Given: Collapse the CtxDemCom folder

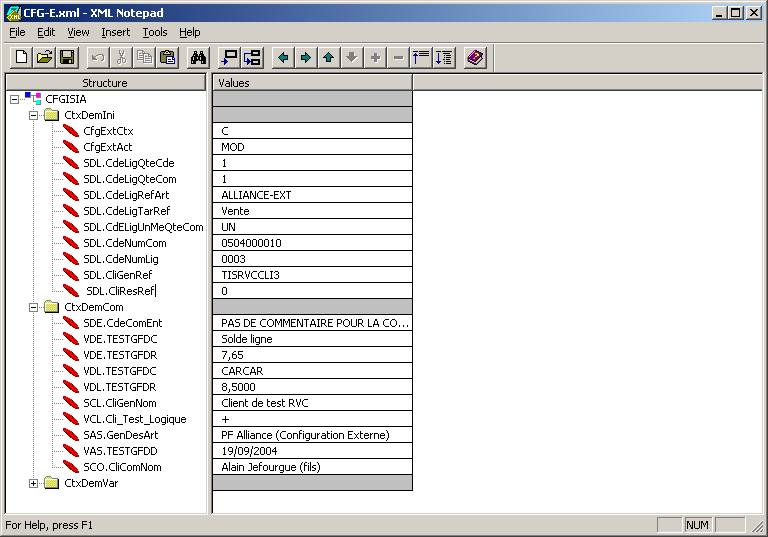Looking at the screenshot, I should click(33, 307).
